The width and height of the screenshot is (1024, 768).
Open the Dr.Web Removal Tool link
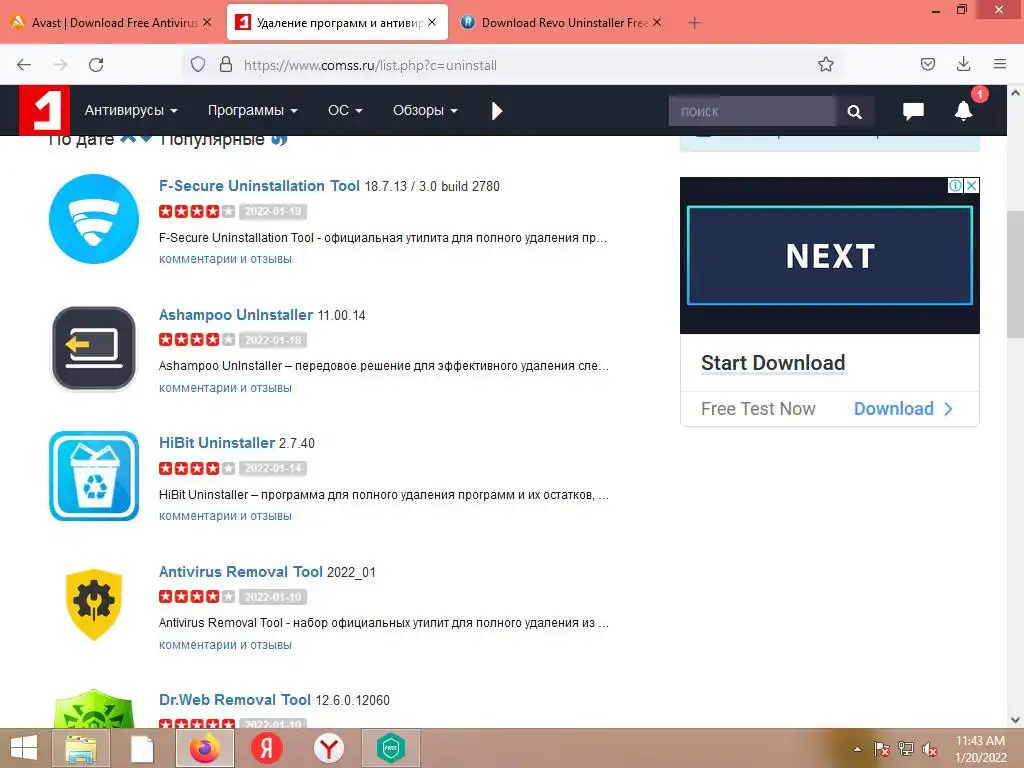(234, 700)
